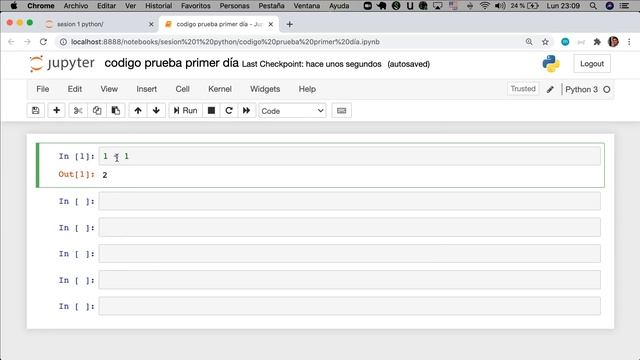The width and height of the screenshot is (640, 360).
Task: Interrupt the kernel with stop icon
Action: [x=211, y=111]
